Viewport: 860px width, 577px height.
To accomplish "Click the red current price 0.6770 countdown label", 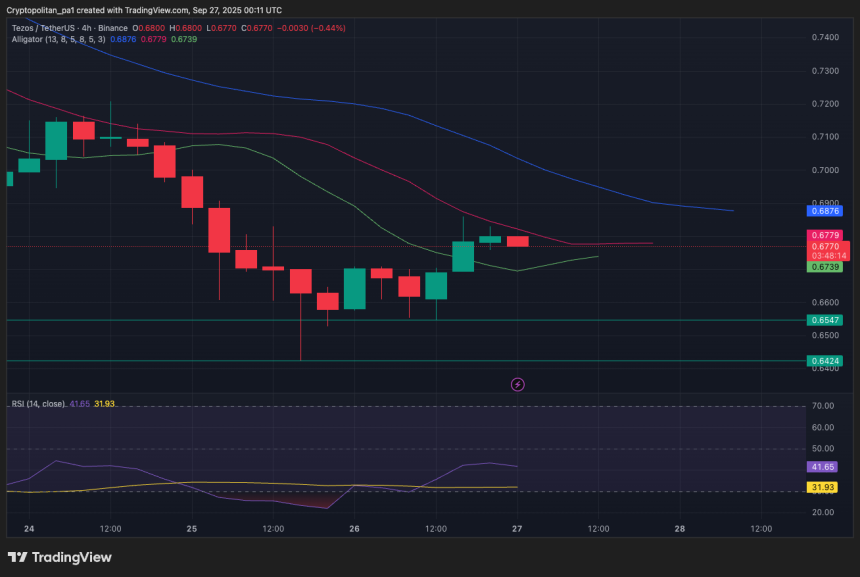I will [827, 250].
